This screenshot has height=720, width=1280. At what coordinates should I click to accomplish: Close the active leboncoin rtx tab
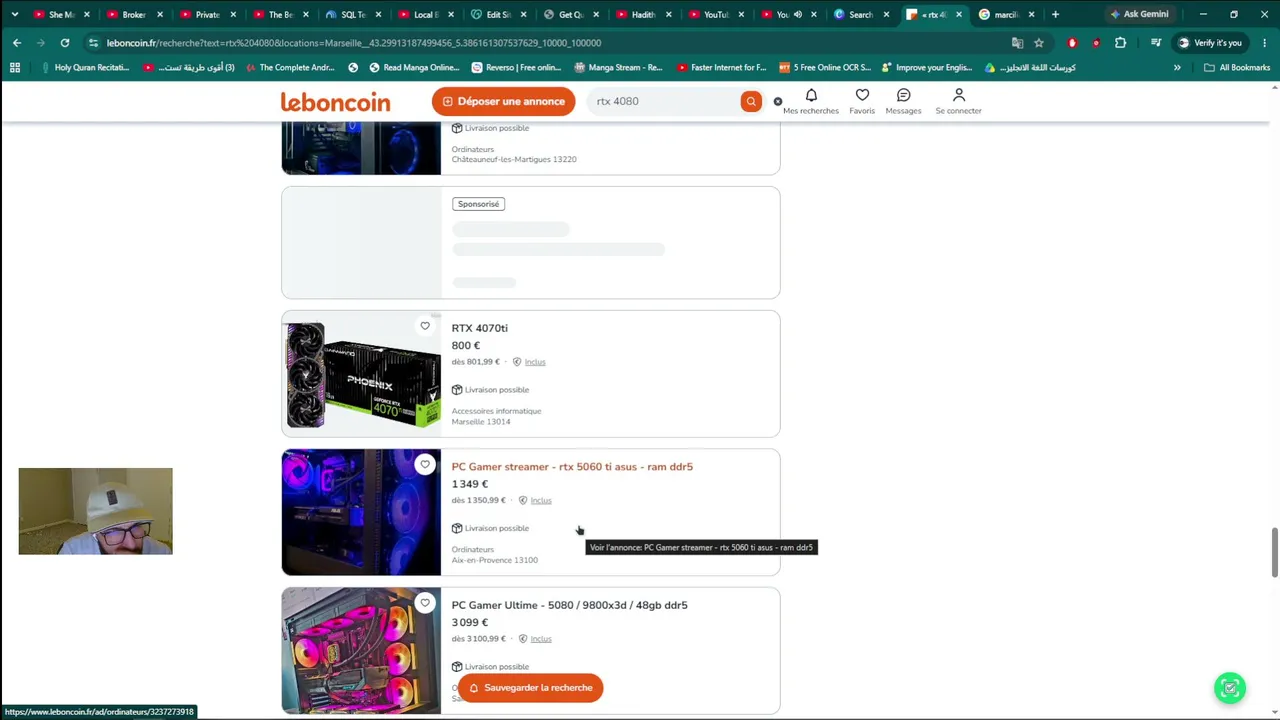pyautogui.click(x=959, y=14)
